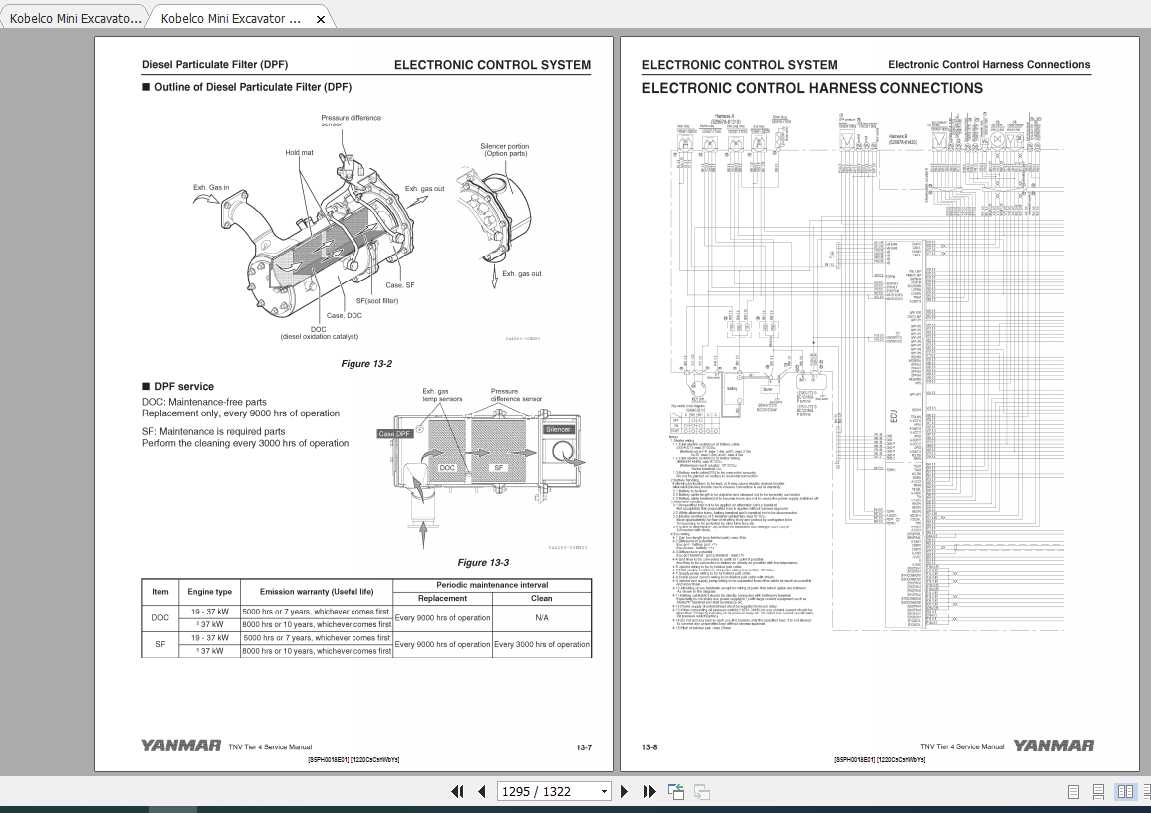
Task: Switch to single page view
Action: click(1073, 792)
